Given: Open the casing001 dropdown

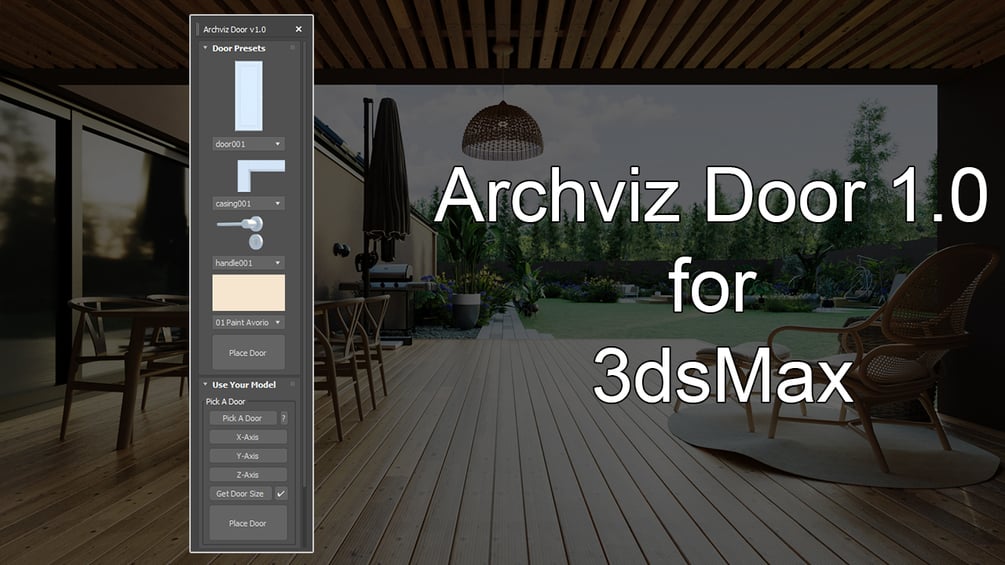Looking at the screenshot, I should (248, 204).
